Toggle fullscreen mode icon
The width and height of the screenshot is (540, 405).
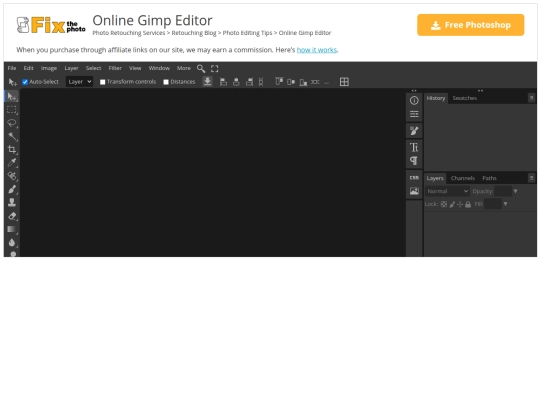coord(215,69)
